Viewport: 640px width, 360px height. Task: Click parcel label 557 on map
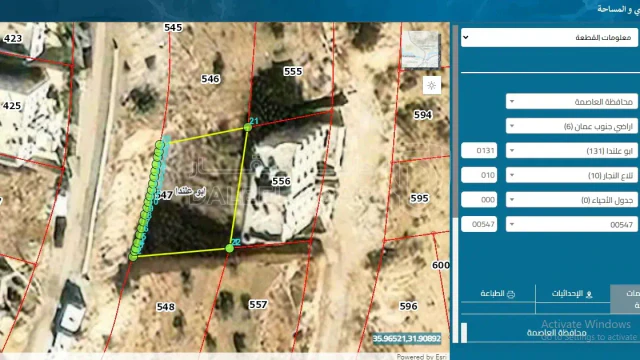pyautogui.click(x=258, y=304)
